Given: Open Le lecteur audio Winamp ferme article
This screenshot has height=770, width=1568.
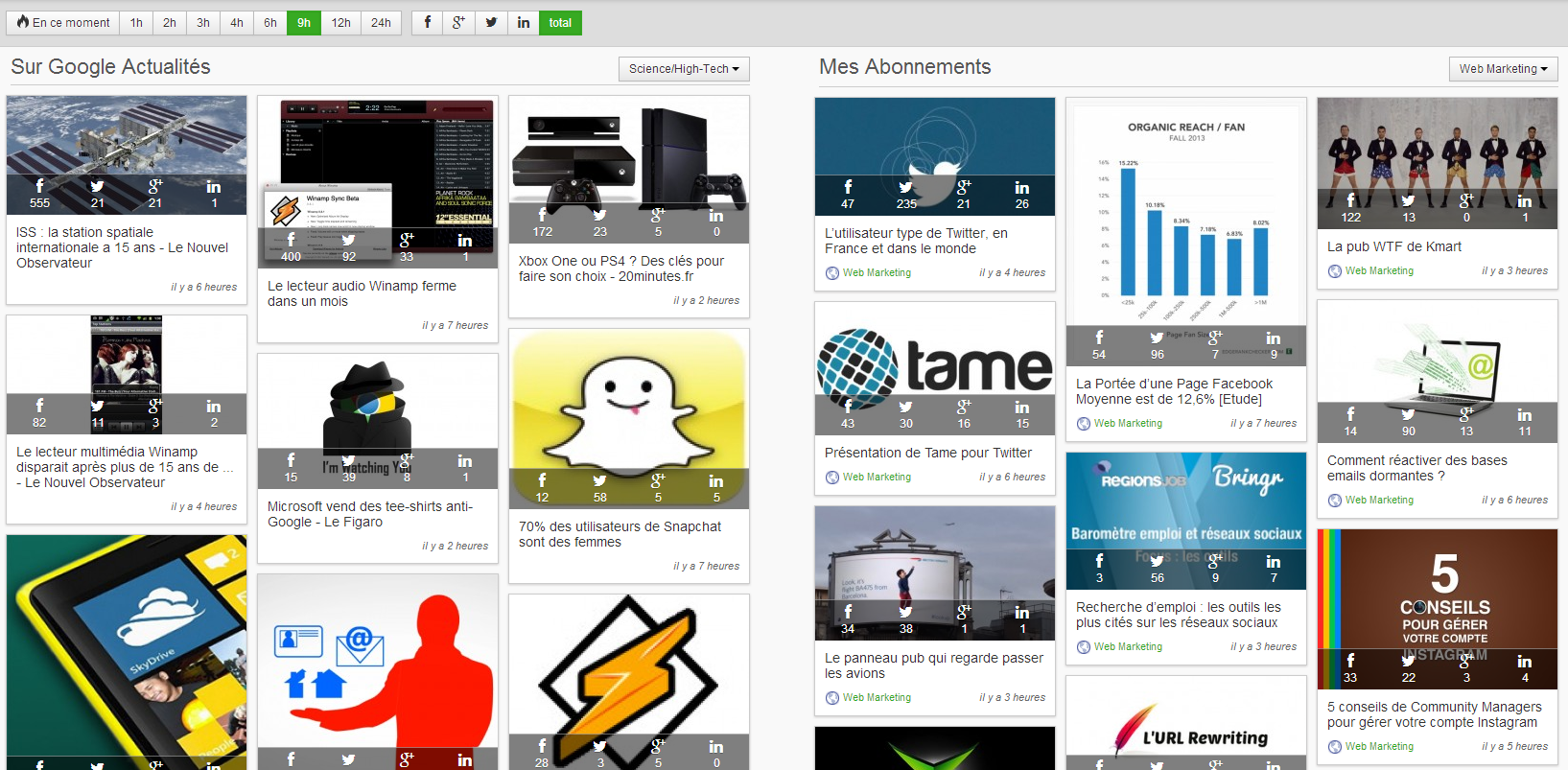Looking at the screenshot, I should point(362,293).
